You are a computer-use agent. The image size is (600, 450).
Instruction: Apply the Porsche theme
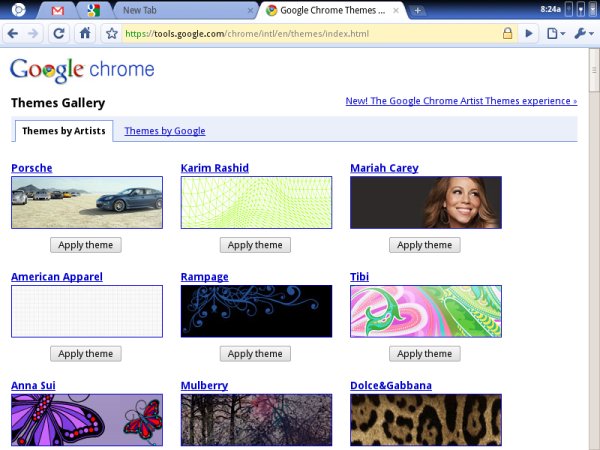[86, 245]
